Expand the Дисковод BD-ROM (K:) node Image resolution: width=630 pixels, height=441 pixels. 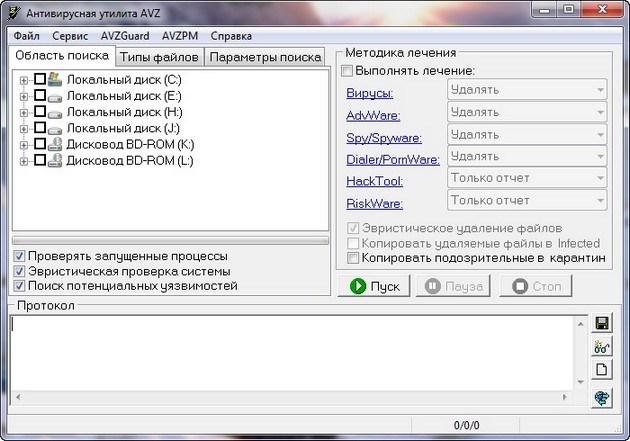pos(24,145)
